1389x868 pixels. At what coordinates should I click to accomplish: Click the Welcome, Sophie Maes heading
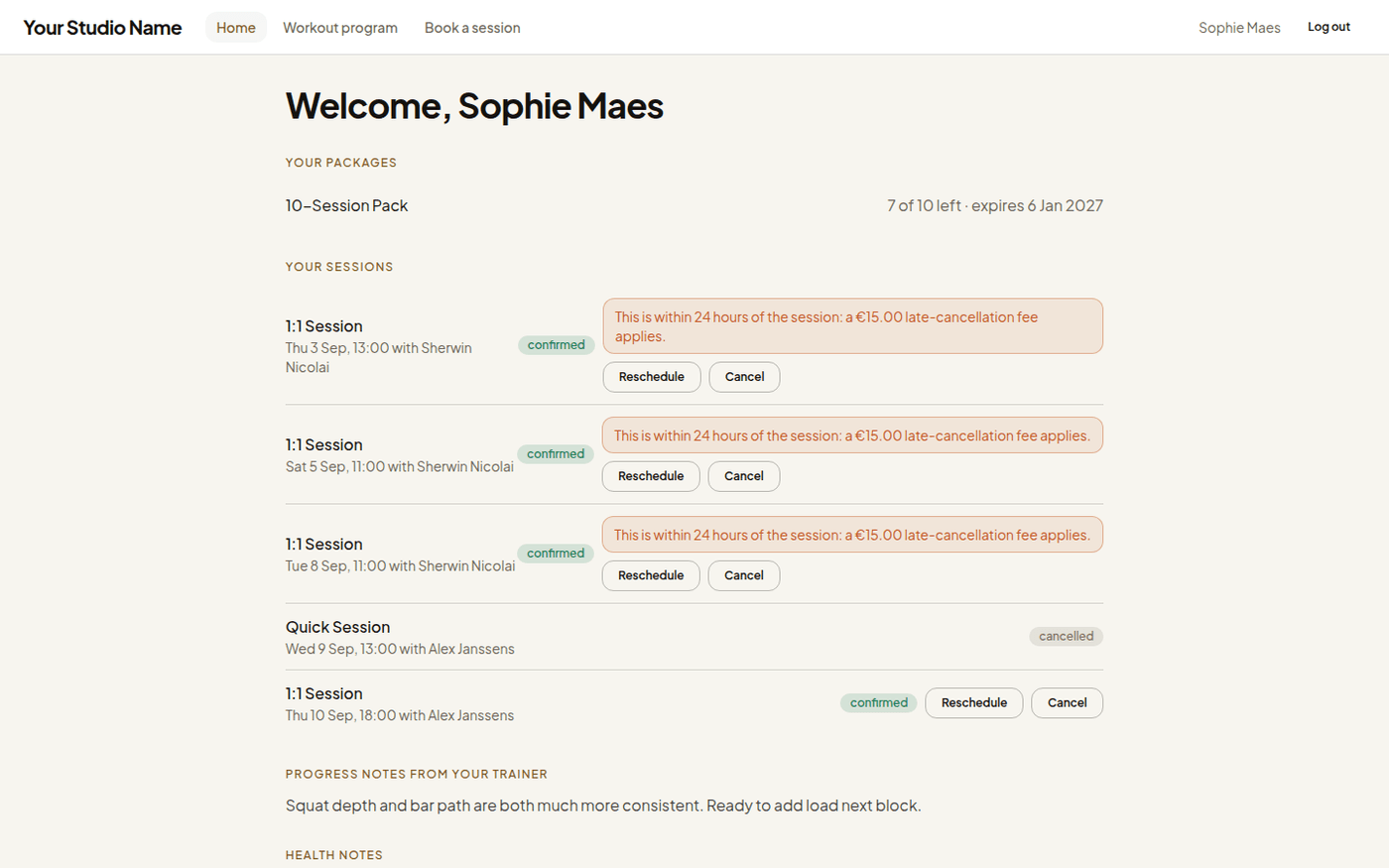point(474,106)
